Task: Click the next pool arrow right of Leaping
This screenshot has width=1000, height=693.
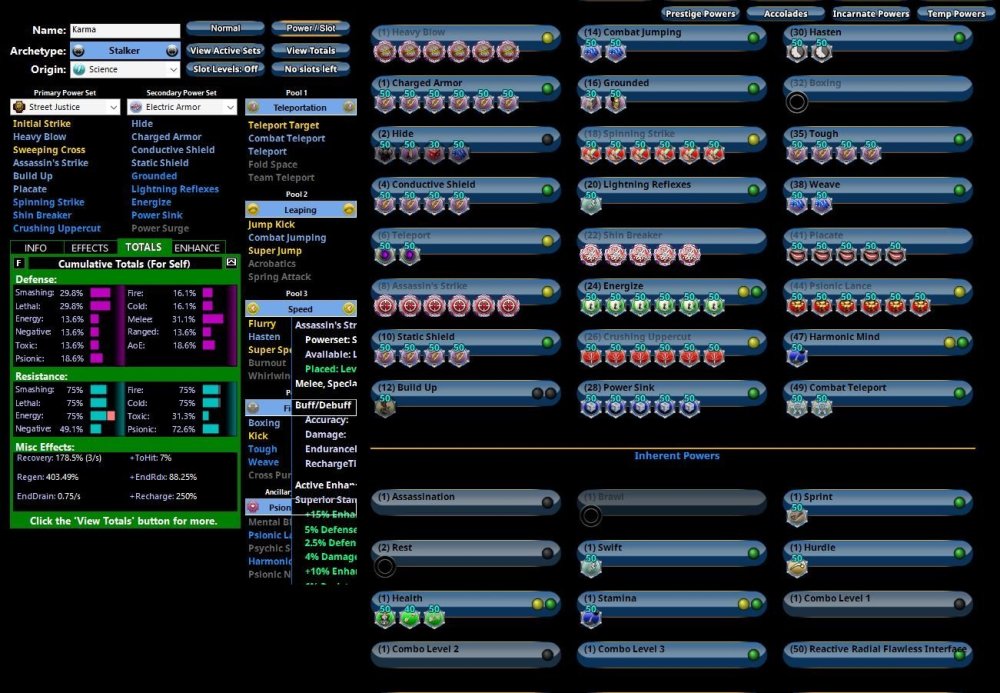Action: coord(349,209)
